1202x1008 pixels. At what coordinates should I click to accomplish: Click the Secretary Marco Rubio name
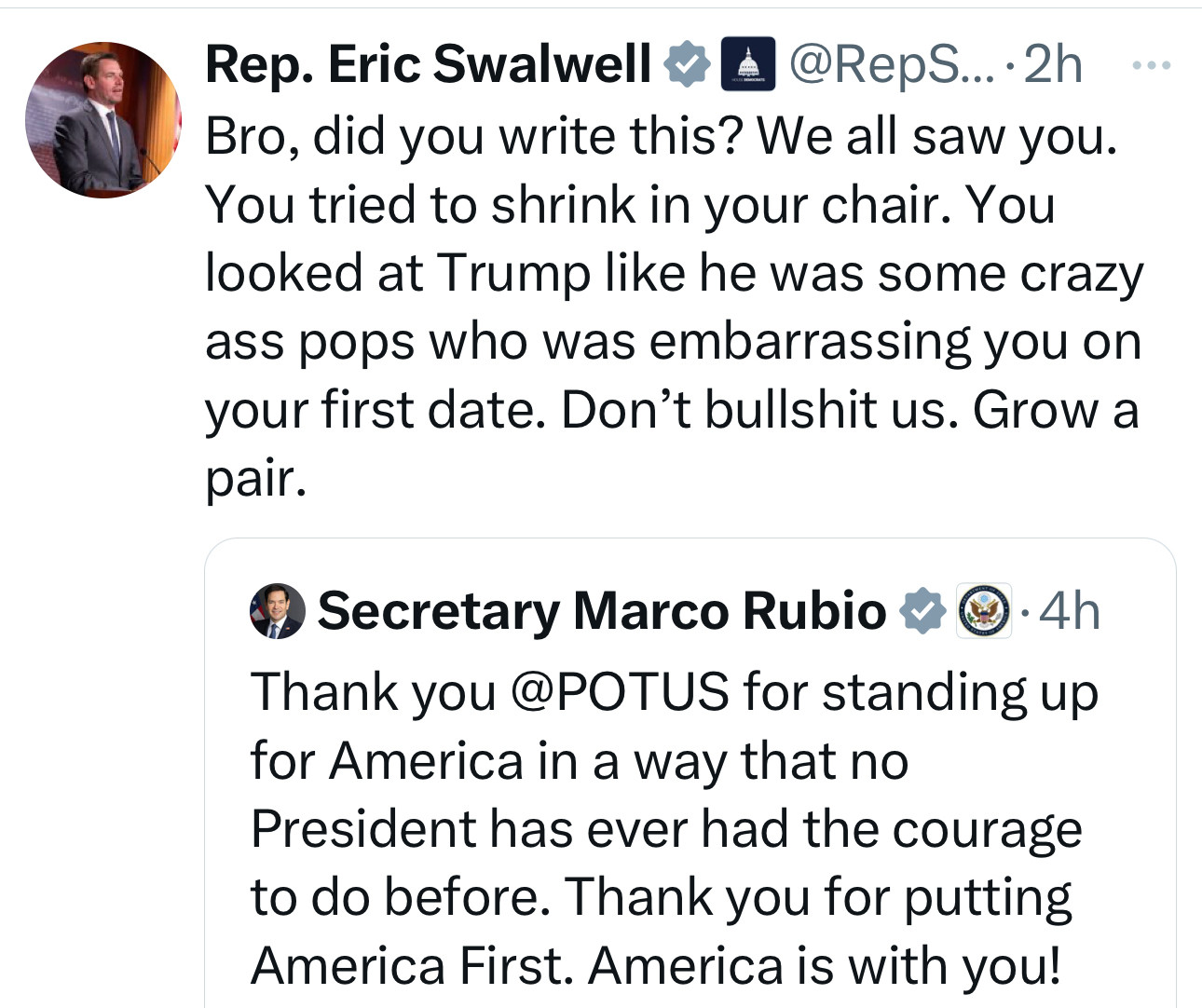602,611
